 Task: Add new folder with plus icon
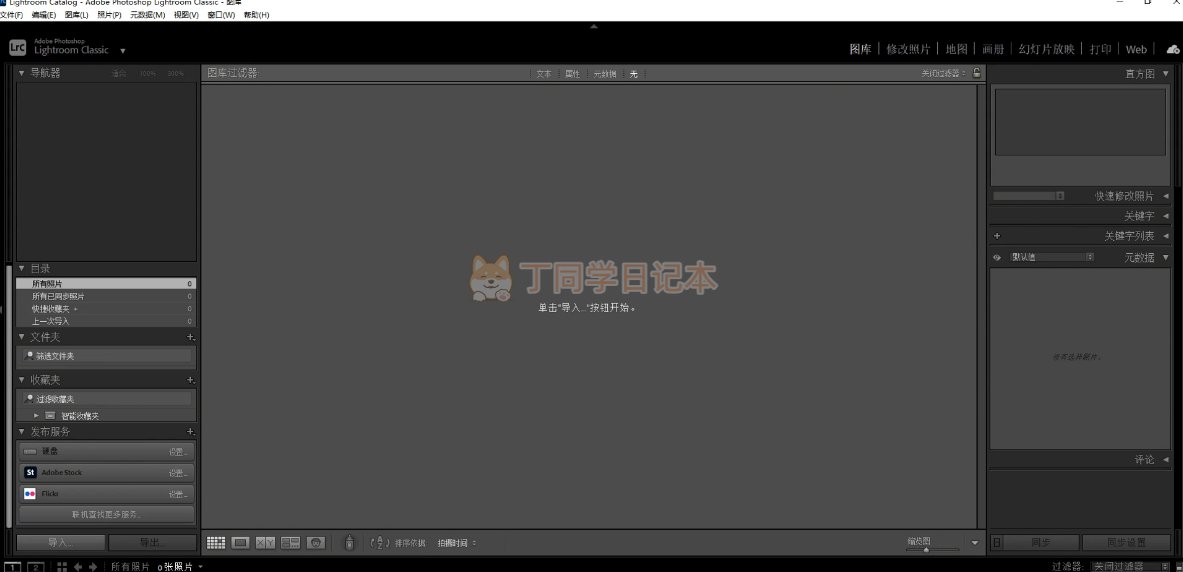191,337
